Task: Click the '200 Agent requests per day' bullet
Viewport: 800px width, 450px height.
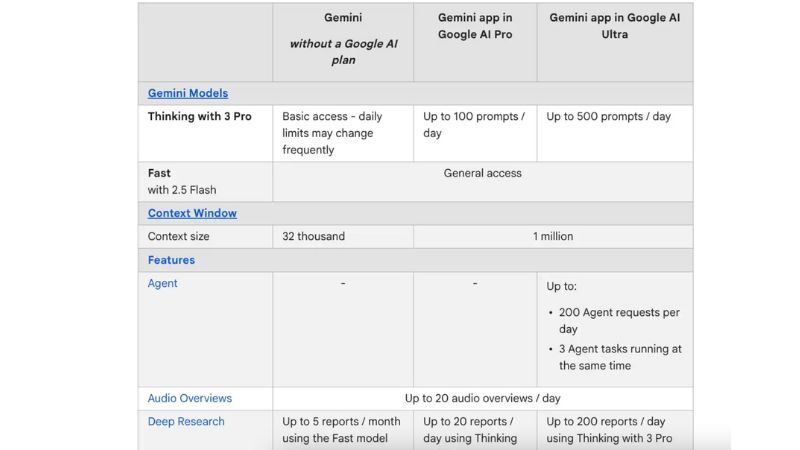Action: [619, 320]
